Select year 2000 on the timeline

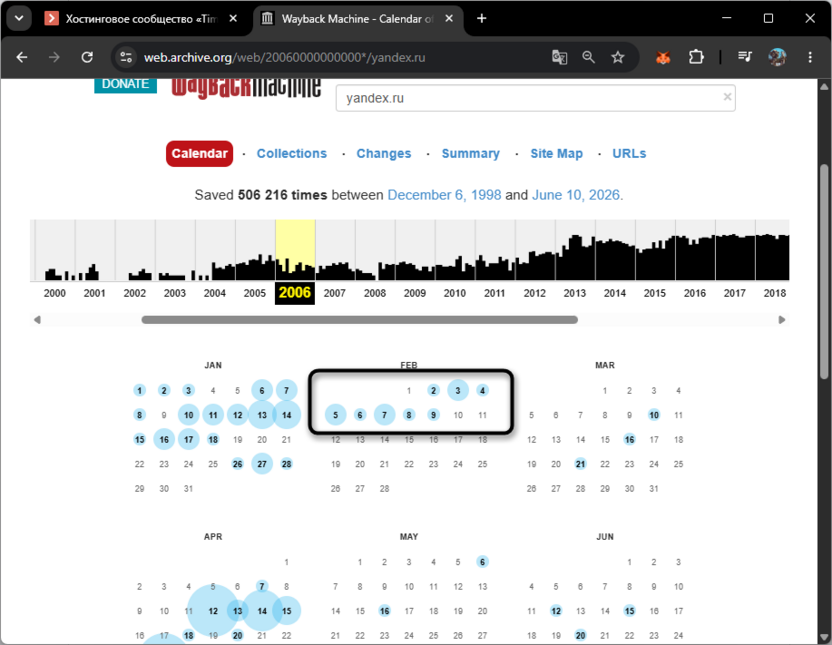click(x=55, y=293)
